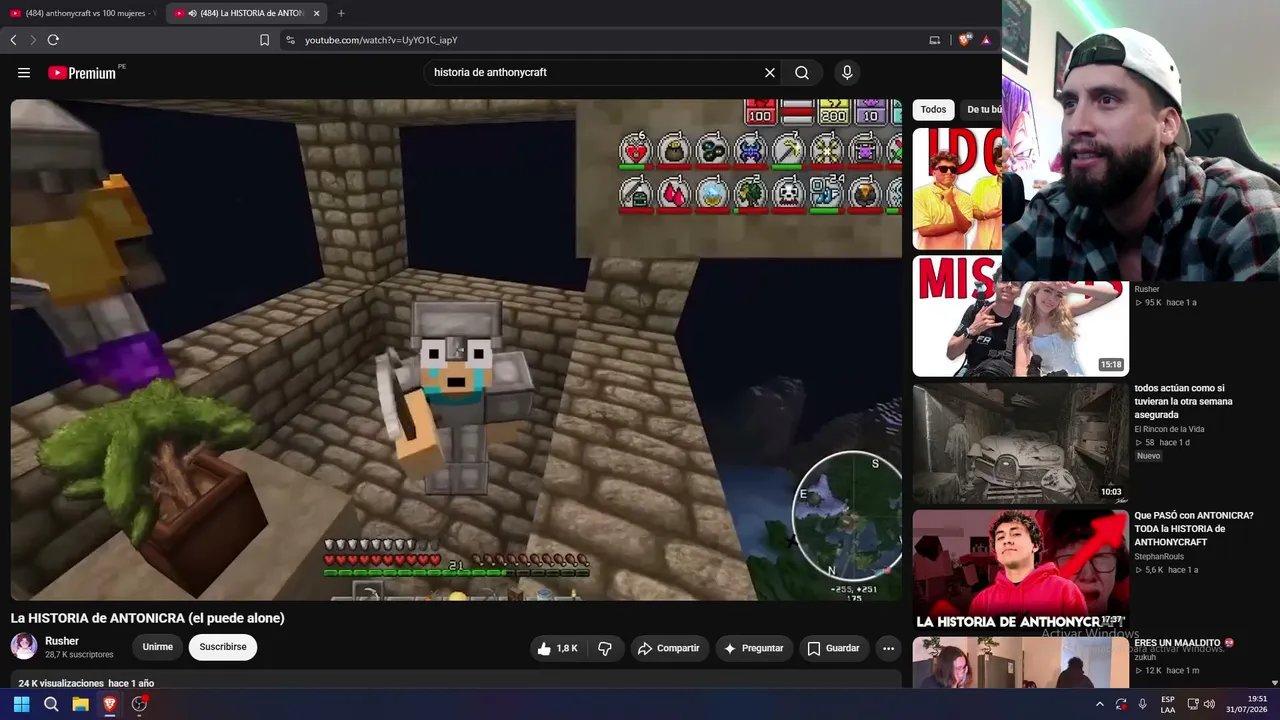Image resolution: width=1280 pixels, height=720 pixels.
Task: Open the 15:18 recommended video thumbnail
Action: pos(1020,317)
